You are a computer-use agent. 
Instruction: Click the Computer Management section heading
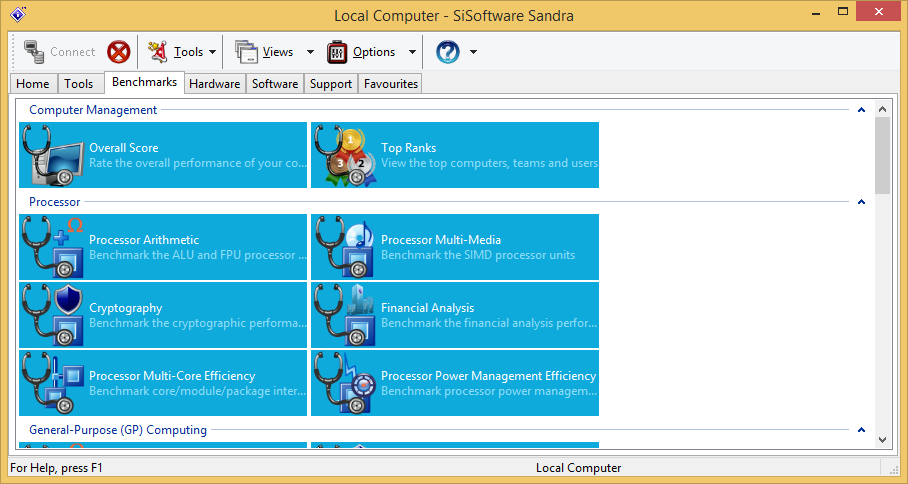93,110
